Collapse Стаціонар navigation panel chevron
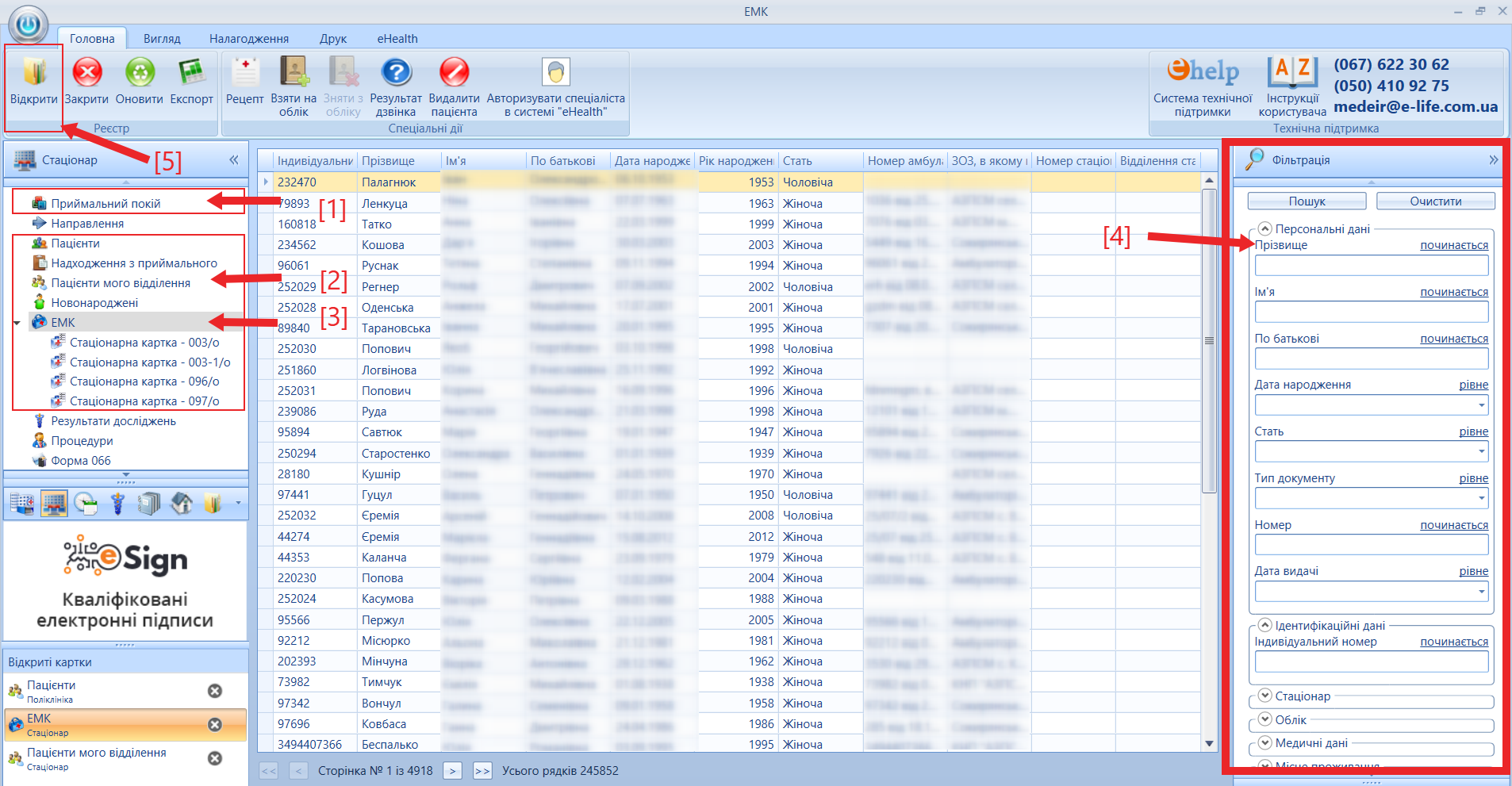 pos(234,160)
